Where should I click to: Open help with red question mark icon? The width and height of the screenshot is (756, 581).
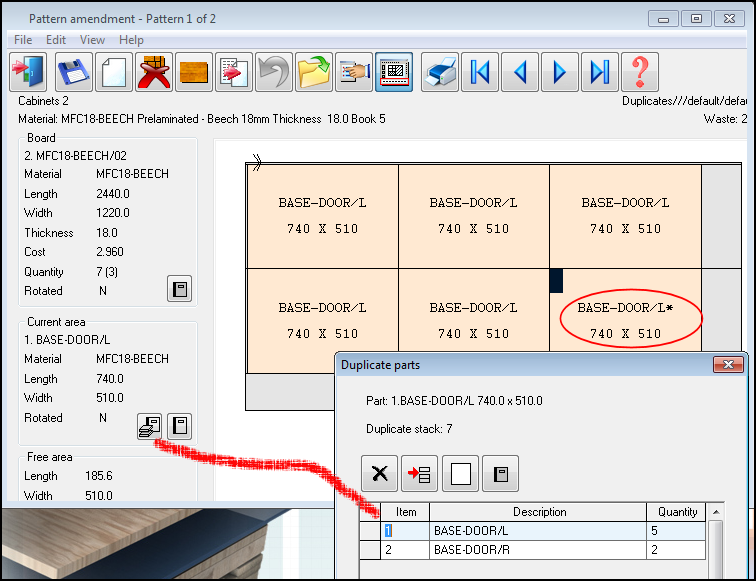pyautogui.click(x=640, y=72)
